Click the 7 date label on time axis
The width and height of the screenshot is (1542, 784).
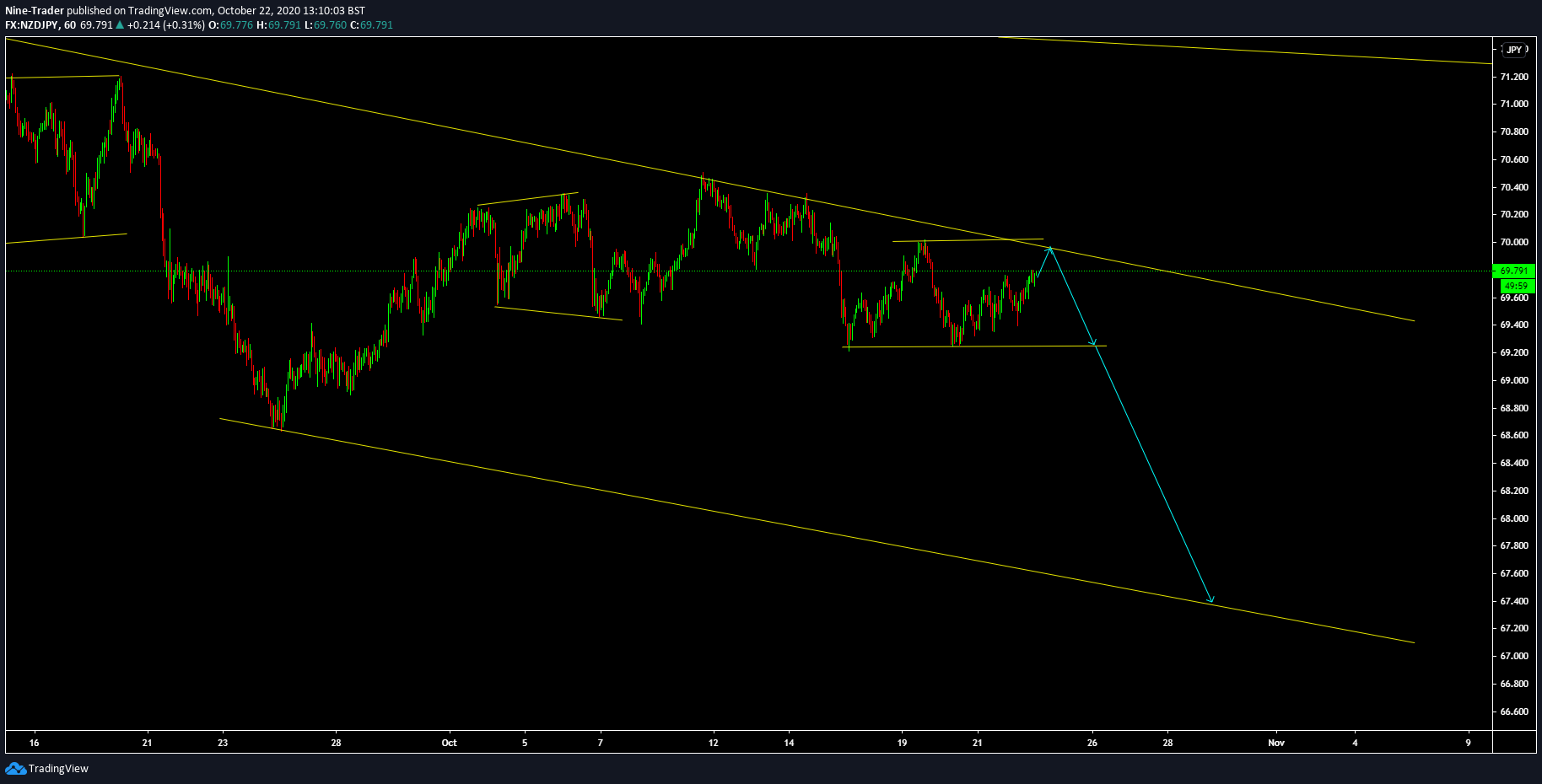click(601, 743)
